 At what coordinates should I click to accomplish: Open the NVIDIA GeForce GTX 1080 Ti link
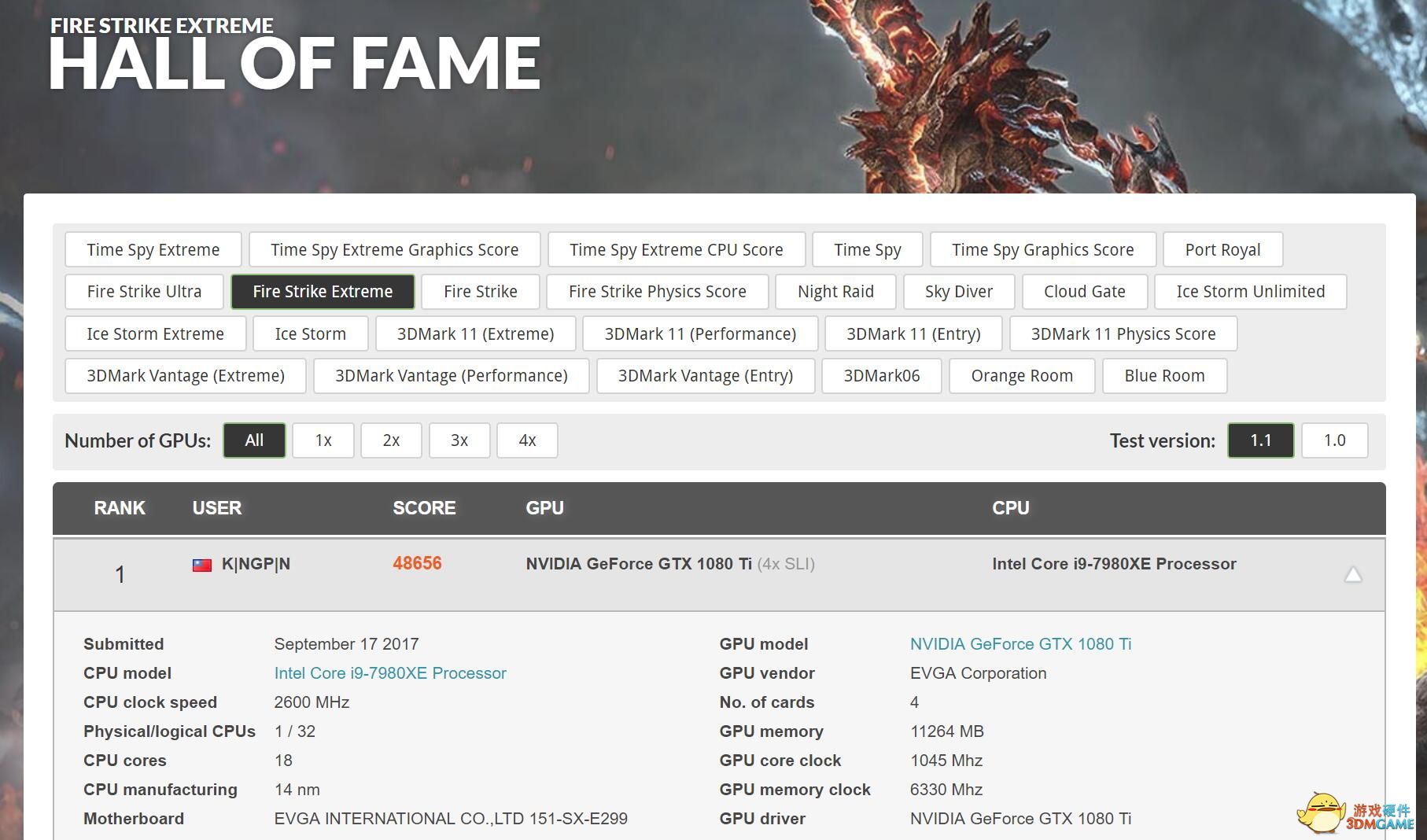coord(1020,644)
